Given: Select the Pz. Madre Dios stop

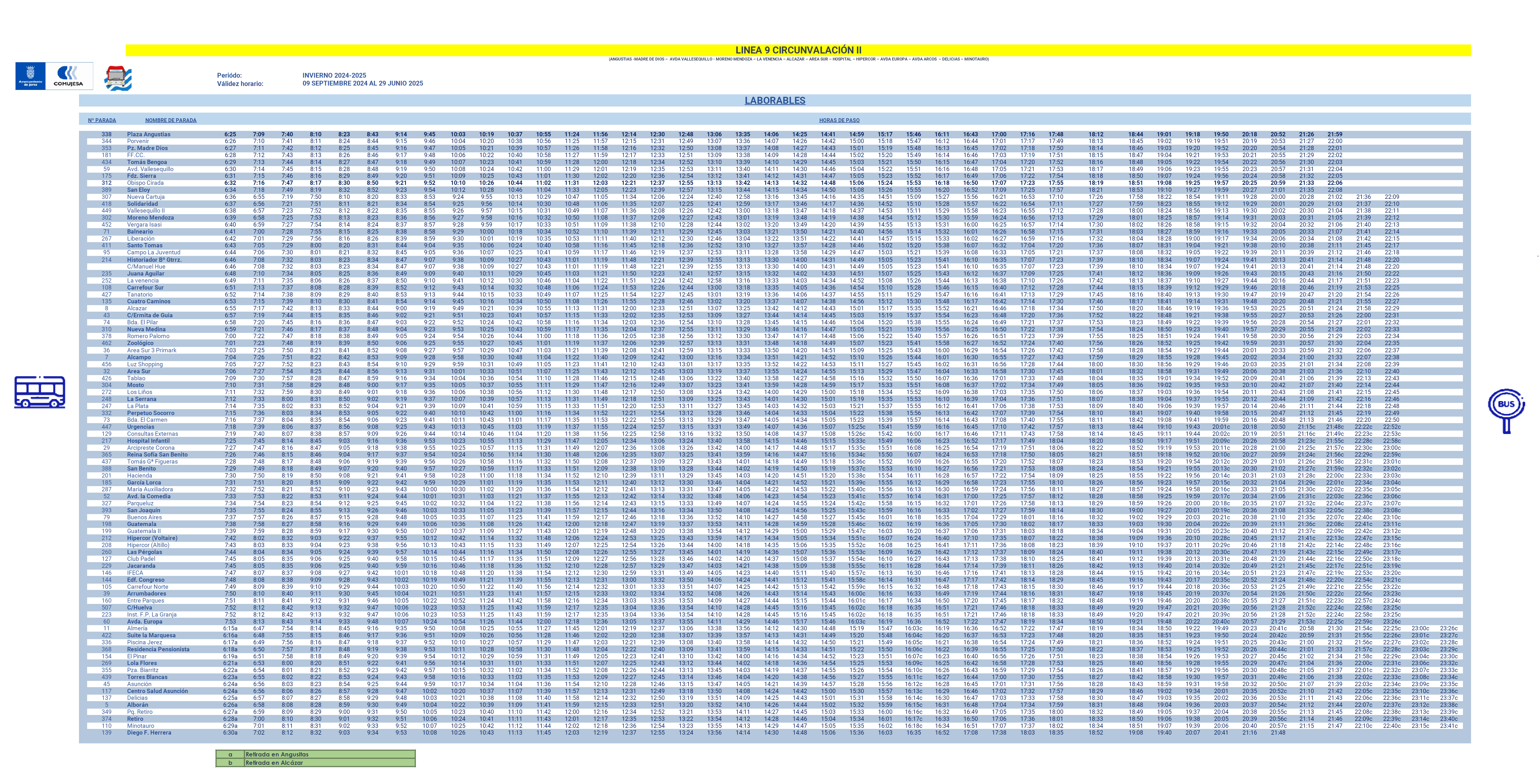Looking at the screenshot, I should pos(148,148).
